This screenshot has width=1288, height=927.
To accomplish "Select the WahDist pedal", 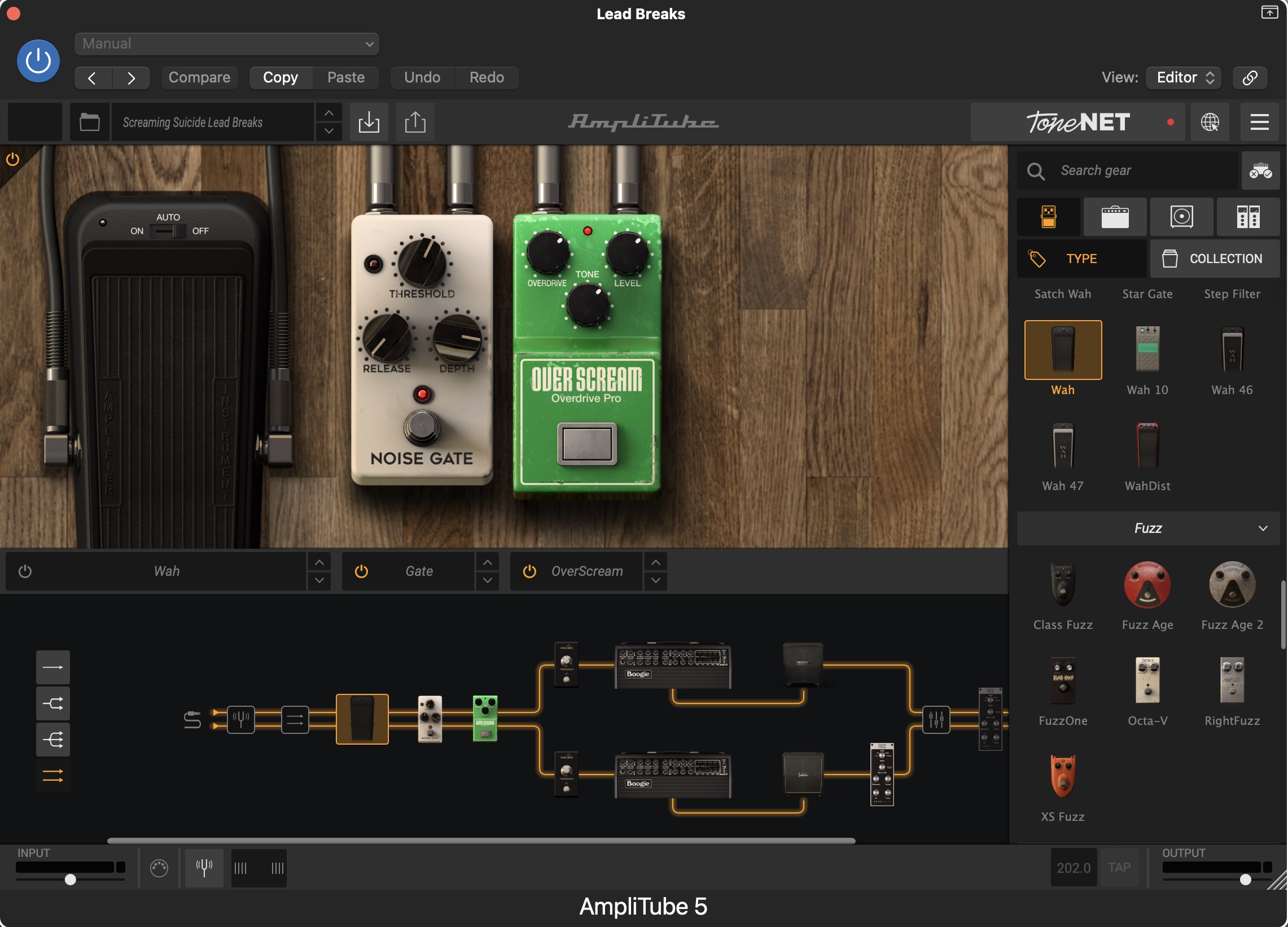I will tap(1147, 446).
